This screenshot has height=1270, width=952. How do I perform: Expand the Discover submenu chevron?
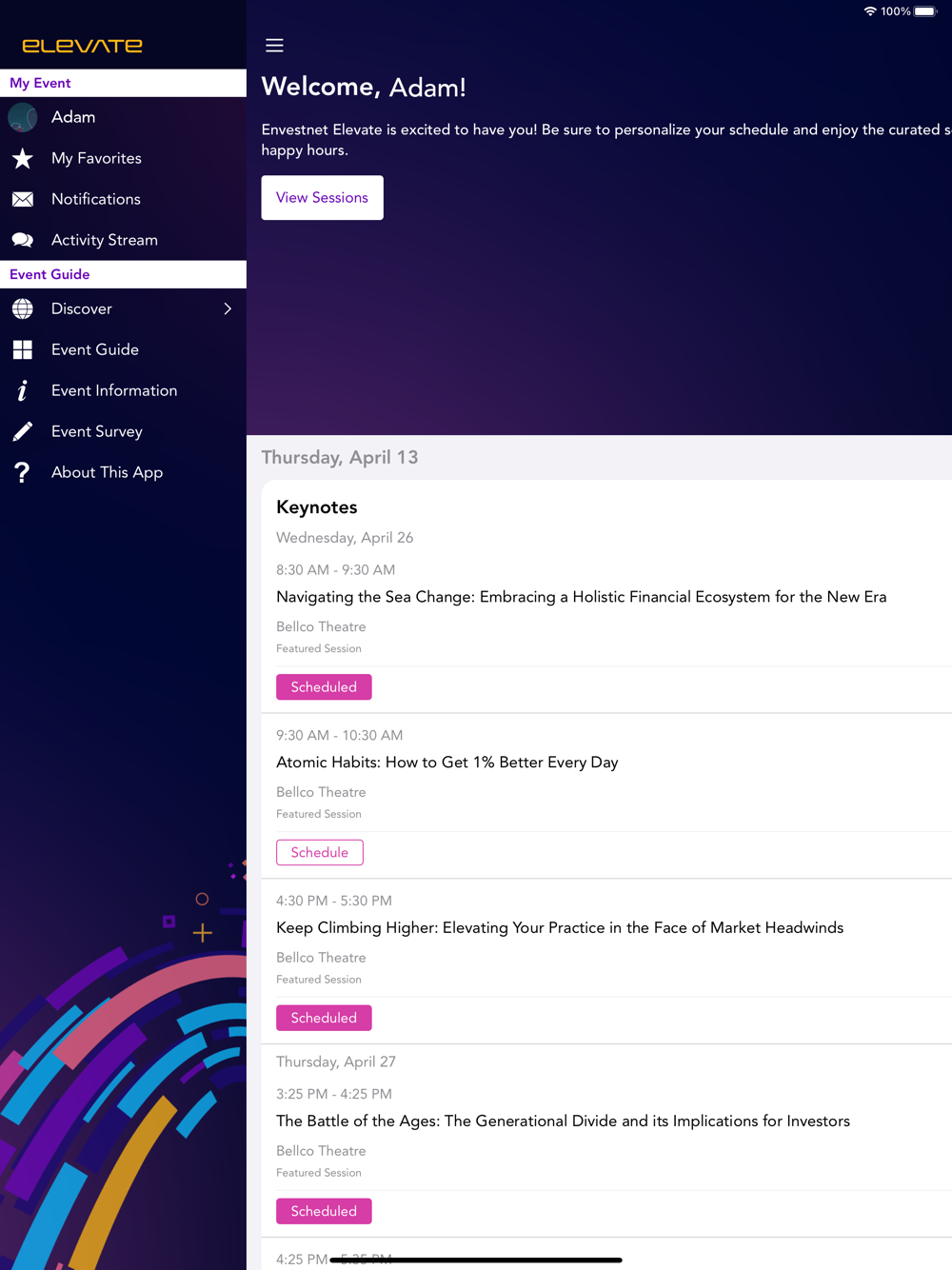point(228,308)
